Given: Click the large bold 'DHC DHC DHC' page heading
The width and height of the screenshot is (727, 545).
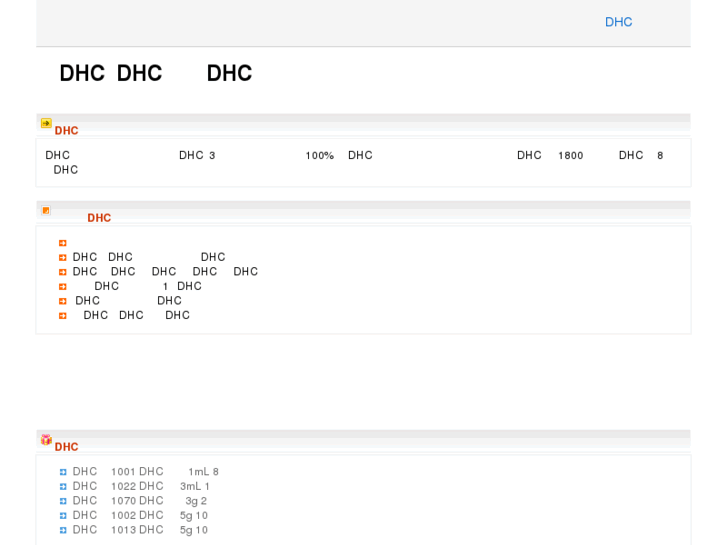Looking at the screenshot, I should click(x=156, y=73).
